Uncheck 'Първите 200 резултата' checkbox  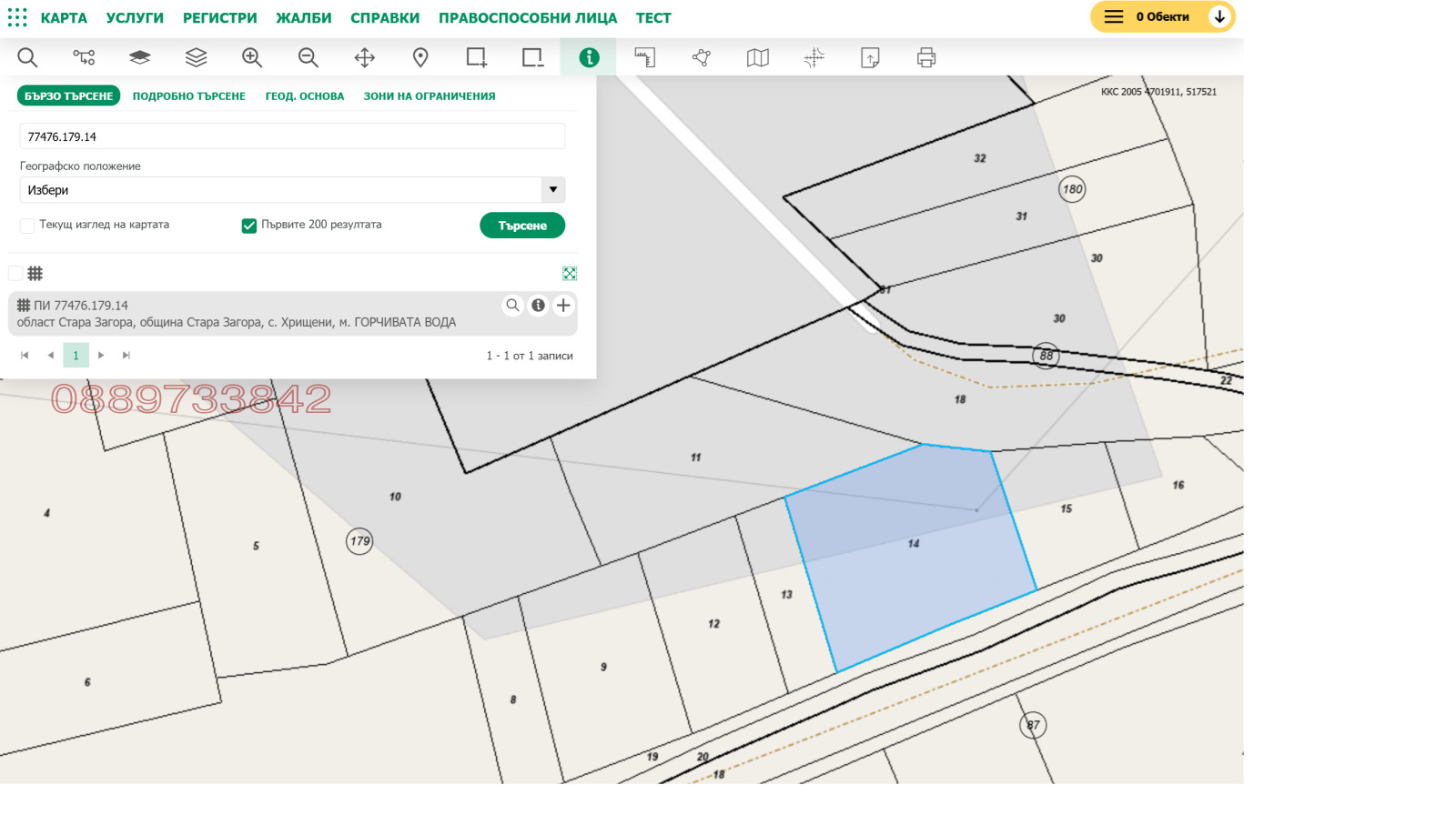[248, 226]
